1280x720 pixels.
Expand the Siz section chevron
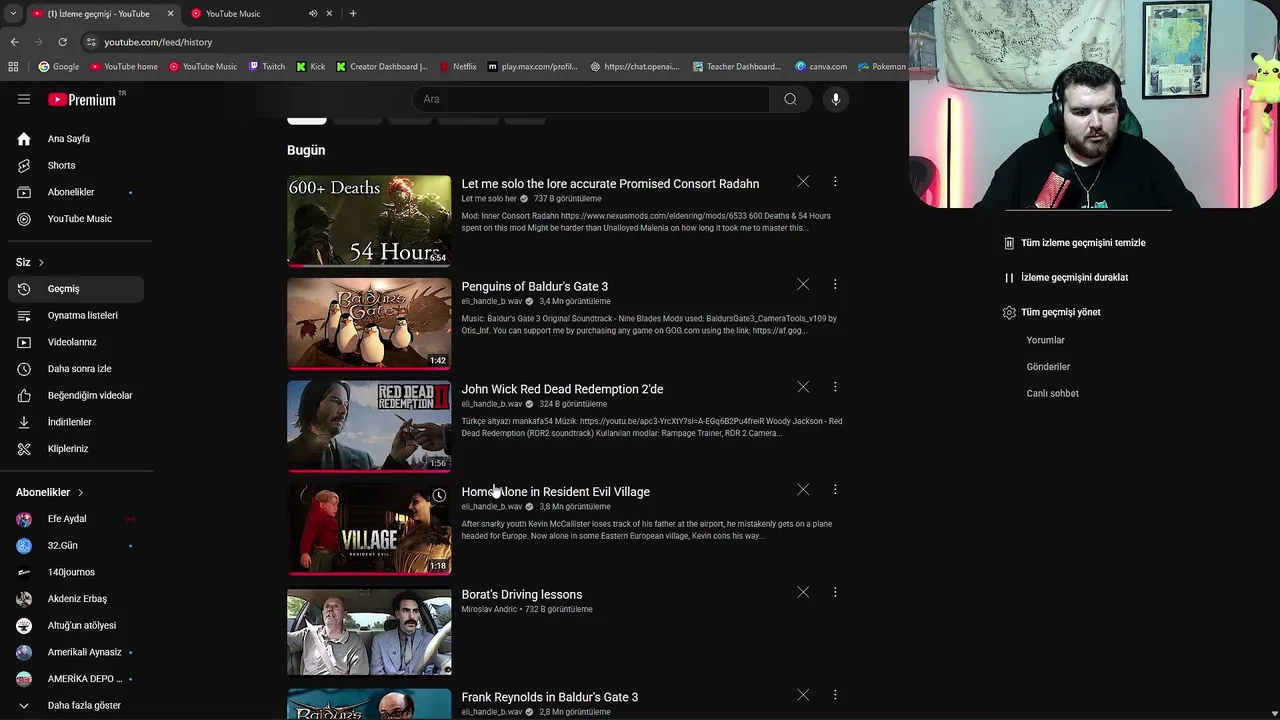[41, 262]
